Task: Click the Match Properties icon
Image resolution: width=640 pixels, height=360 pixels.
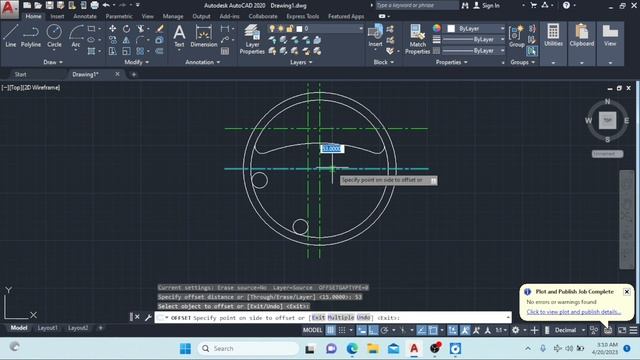Action: click(x=417, y=39)
